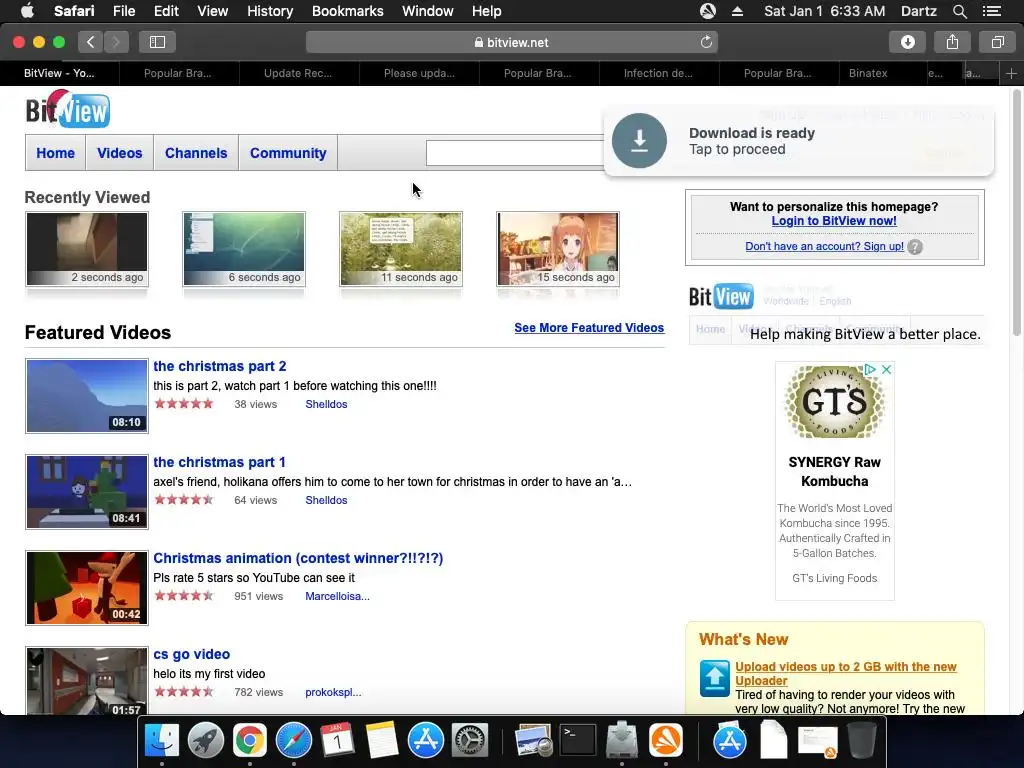Reload the bitview.net page
Screen dimensions: 1024x768
[x=706, y=42]
